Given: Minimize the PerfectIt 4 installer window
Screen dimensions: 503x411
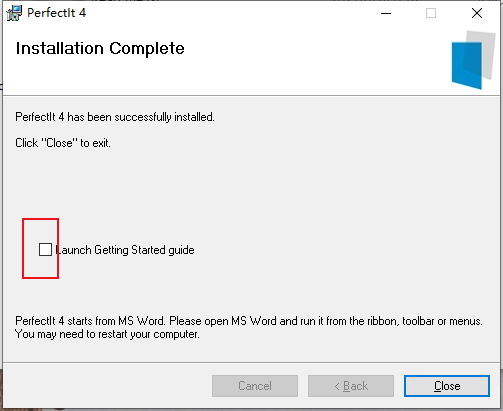Looking at the screenshot, I should [x=386, y=13].
